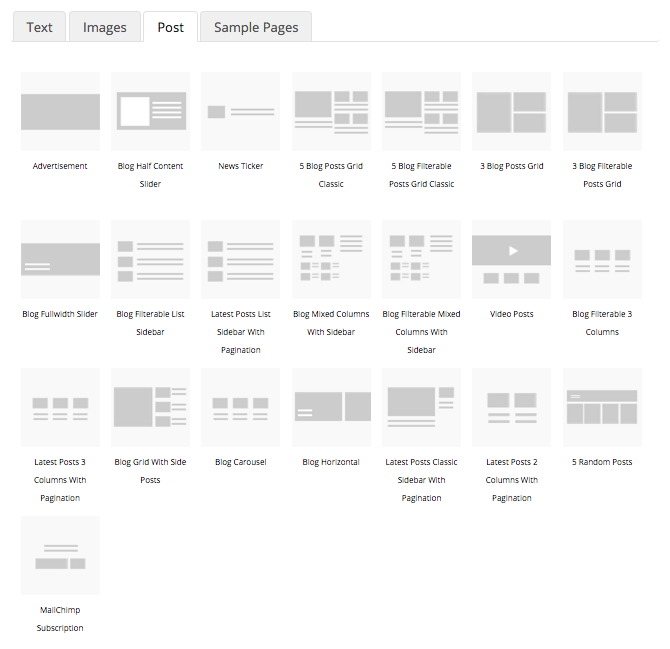Image resolution: width=670 pixels, height=649 pixels.
Task: Click the Blog Grid With Side Posts thumbnail
Action: pyautogui.click(x=150, y=407)
